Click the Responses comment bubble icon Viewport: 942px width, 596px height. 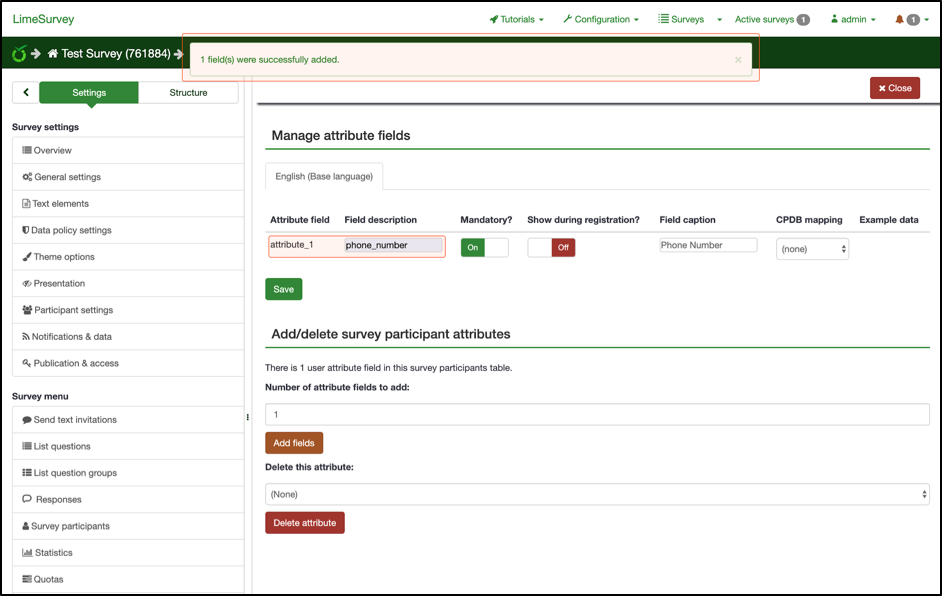click(x=27, y=499)
